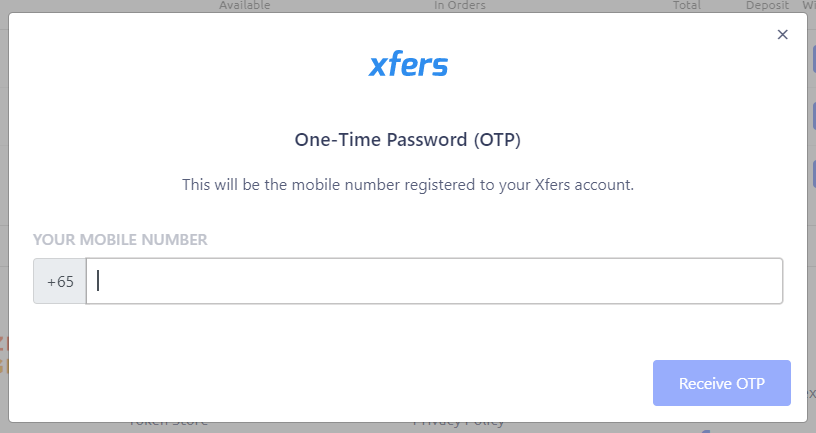Close the OTP dialog with the X
816x433 pixels.
pos(782,34)
